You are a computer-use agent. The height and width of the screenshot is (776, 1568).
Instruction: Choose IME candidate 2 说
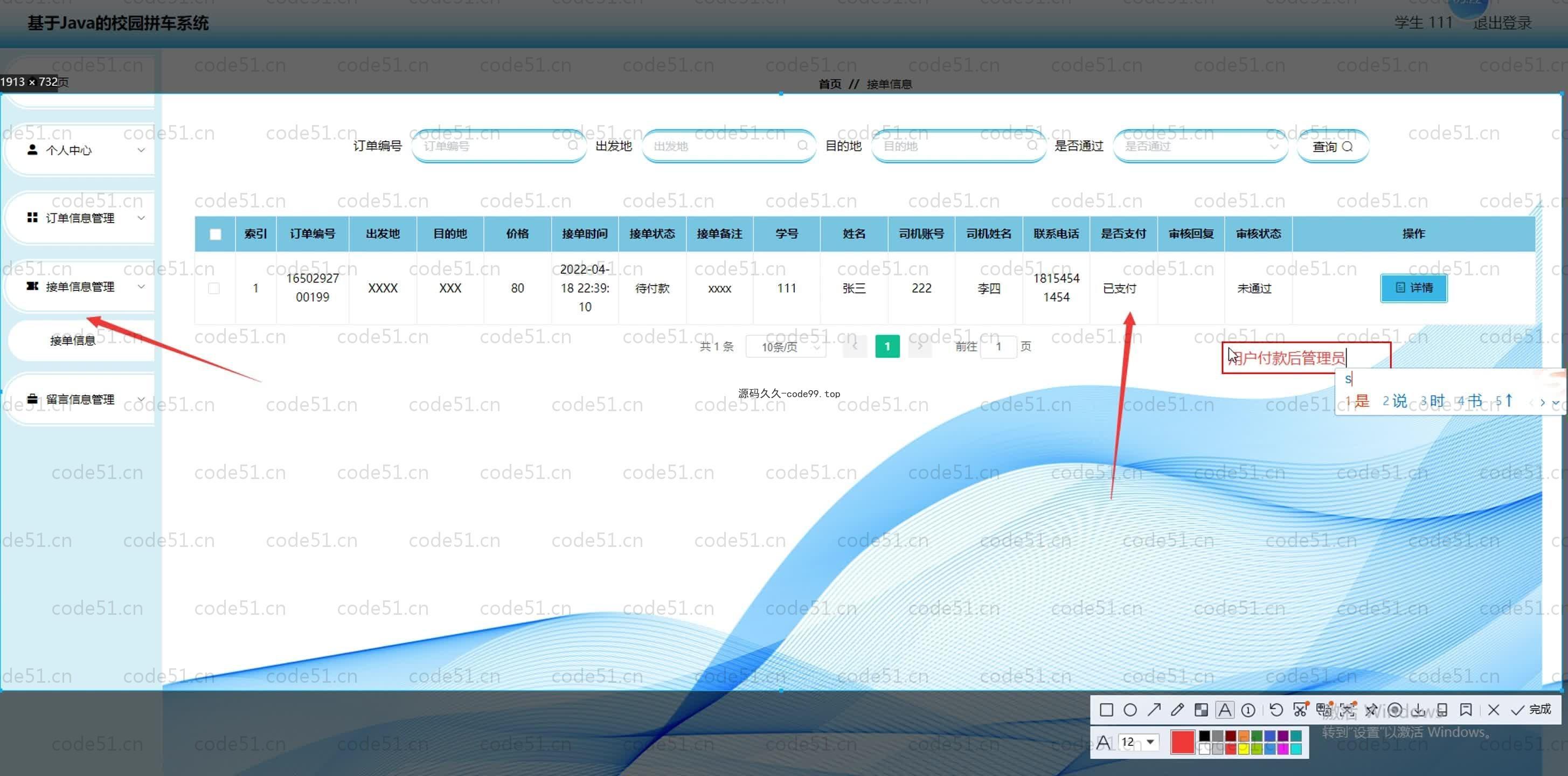1394,401
